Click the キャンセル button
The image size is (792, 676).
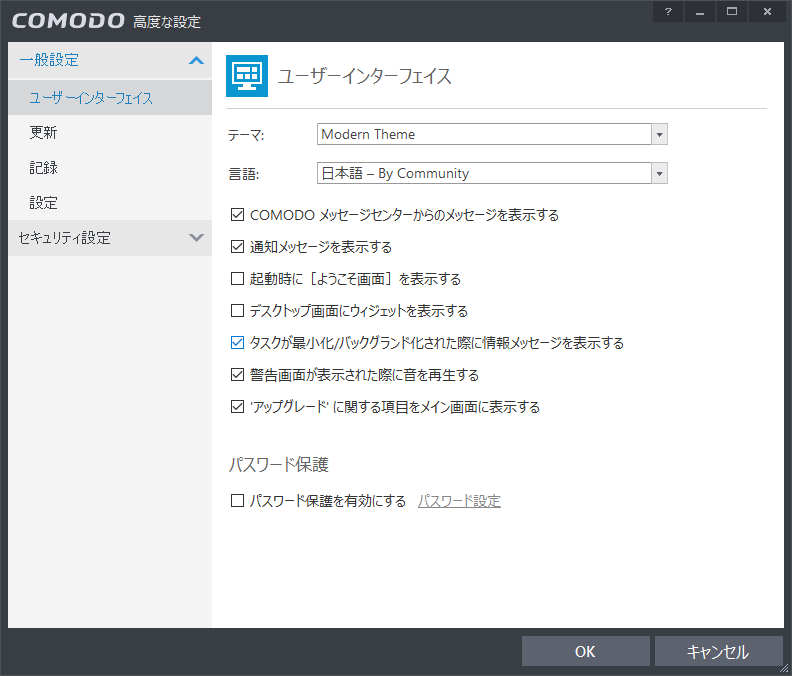pyautogui.click(x=718, y=651)
